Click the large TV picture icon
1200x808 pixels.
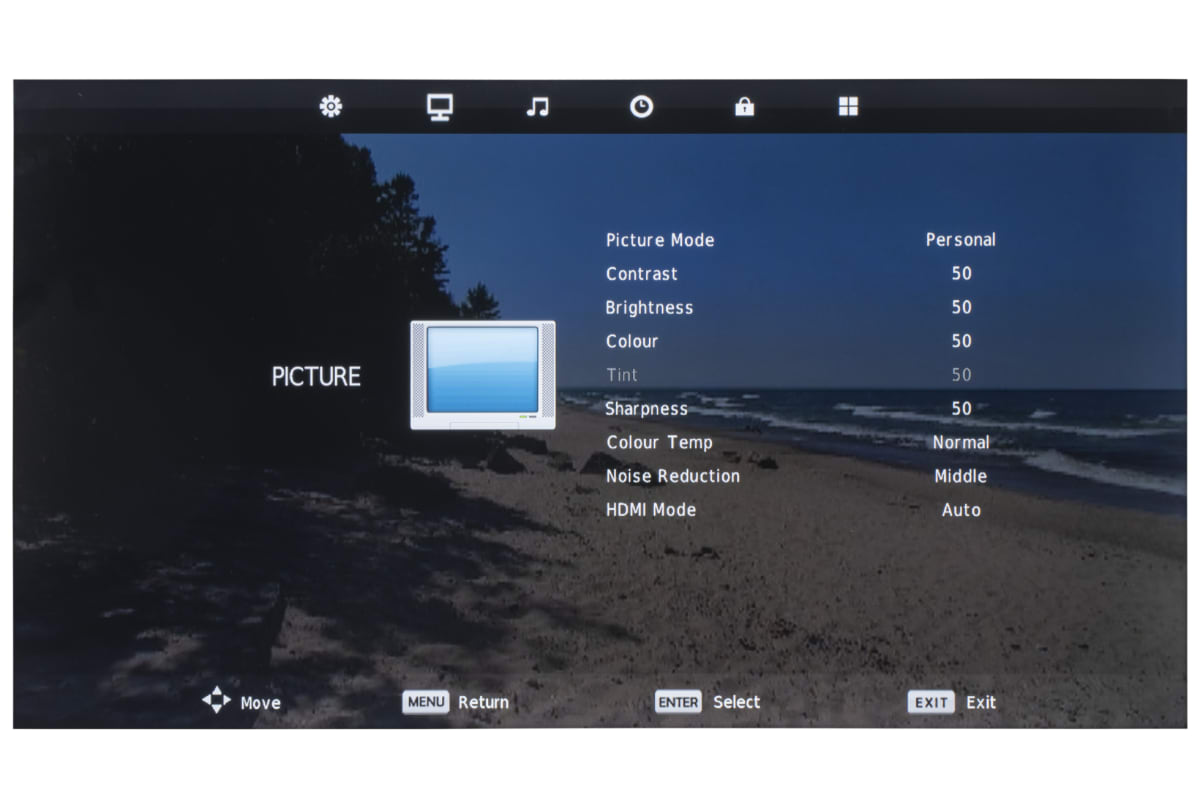point(483,375)
